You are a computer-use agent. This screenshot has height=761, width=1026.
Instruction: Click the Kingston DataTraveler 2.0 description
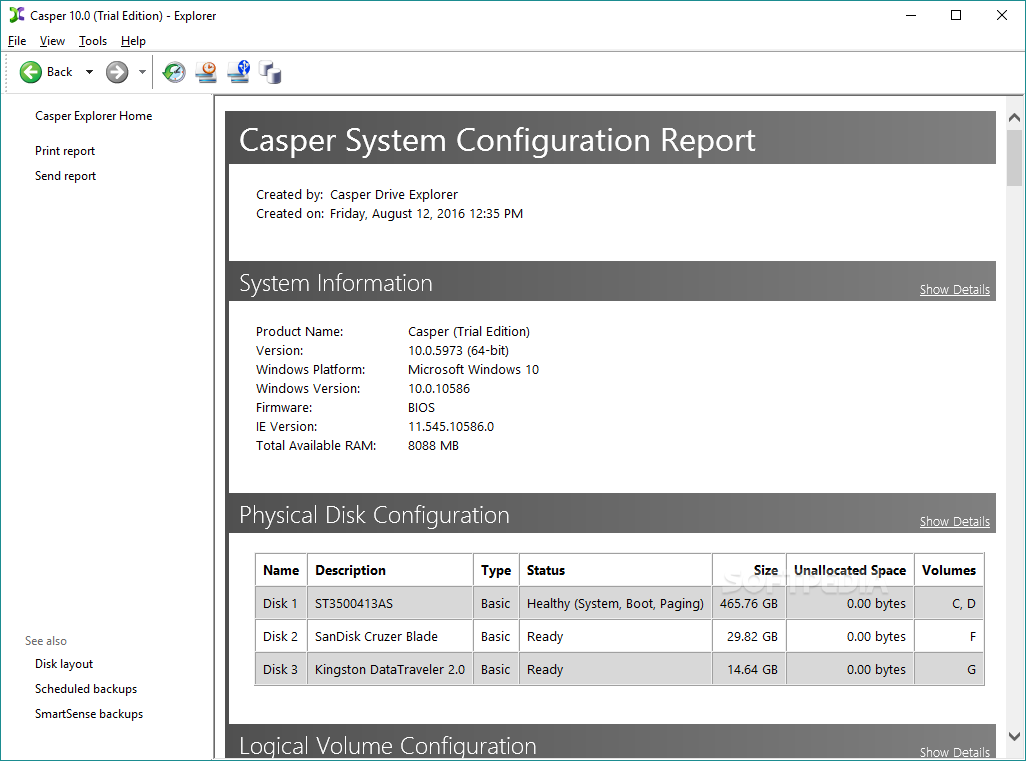click(x=390, y=669)
